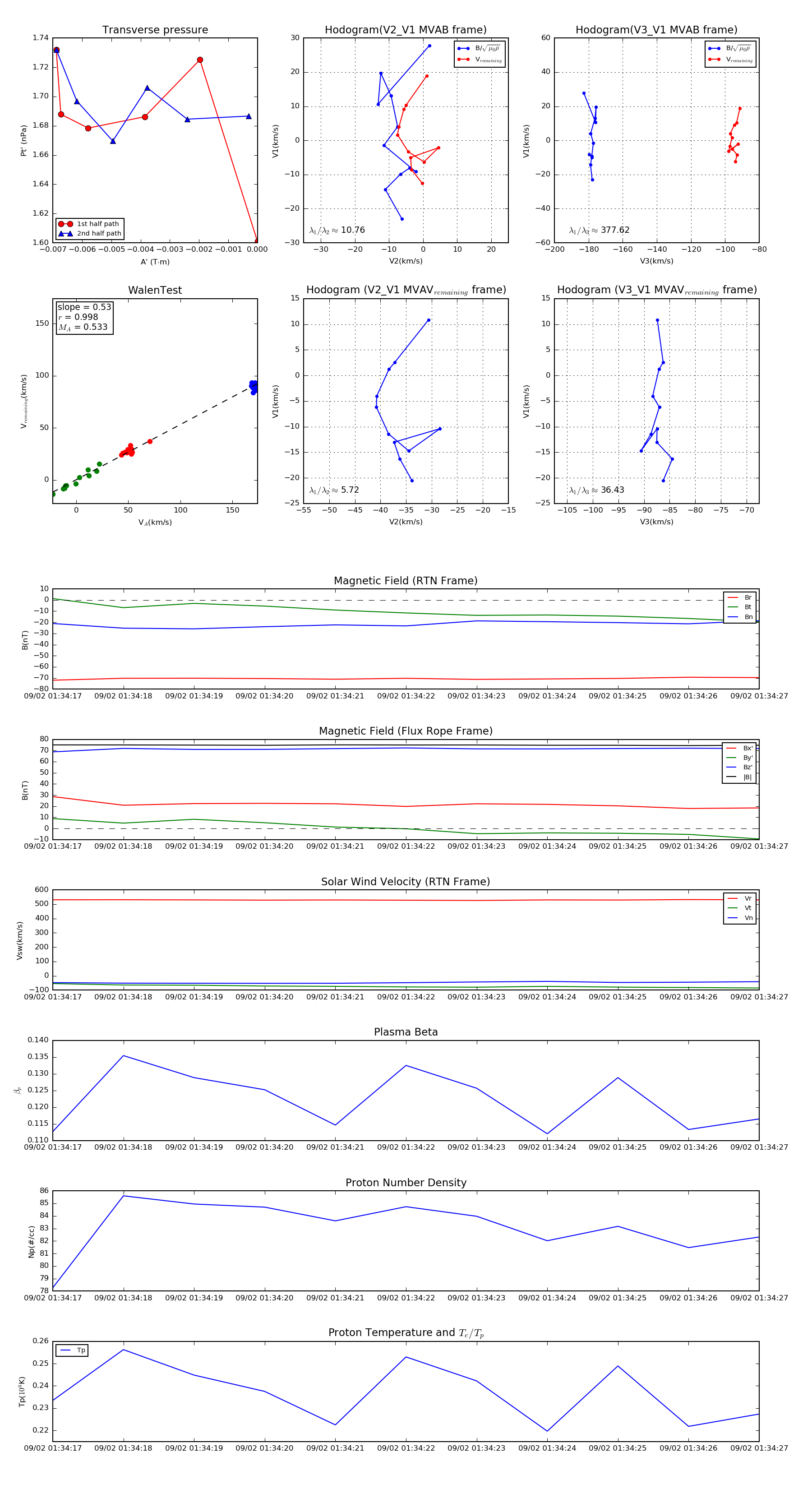The width and height of the screenshot is (812, 1489).
Task: Click the blue data cluster in the WalenTest plot
Action: click(254, 387)
